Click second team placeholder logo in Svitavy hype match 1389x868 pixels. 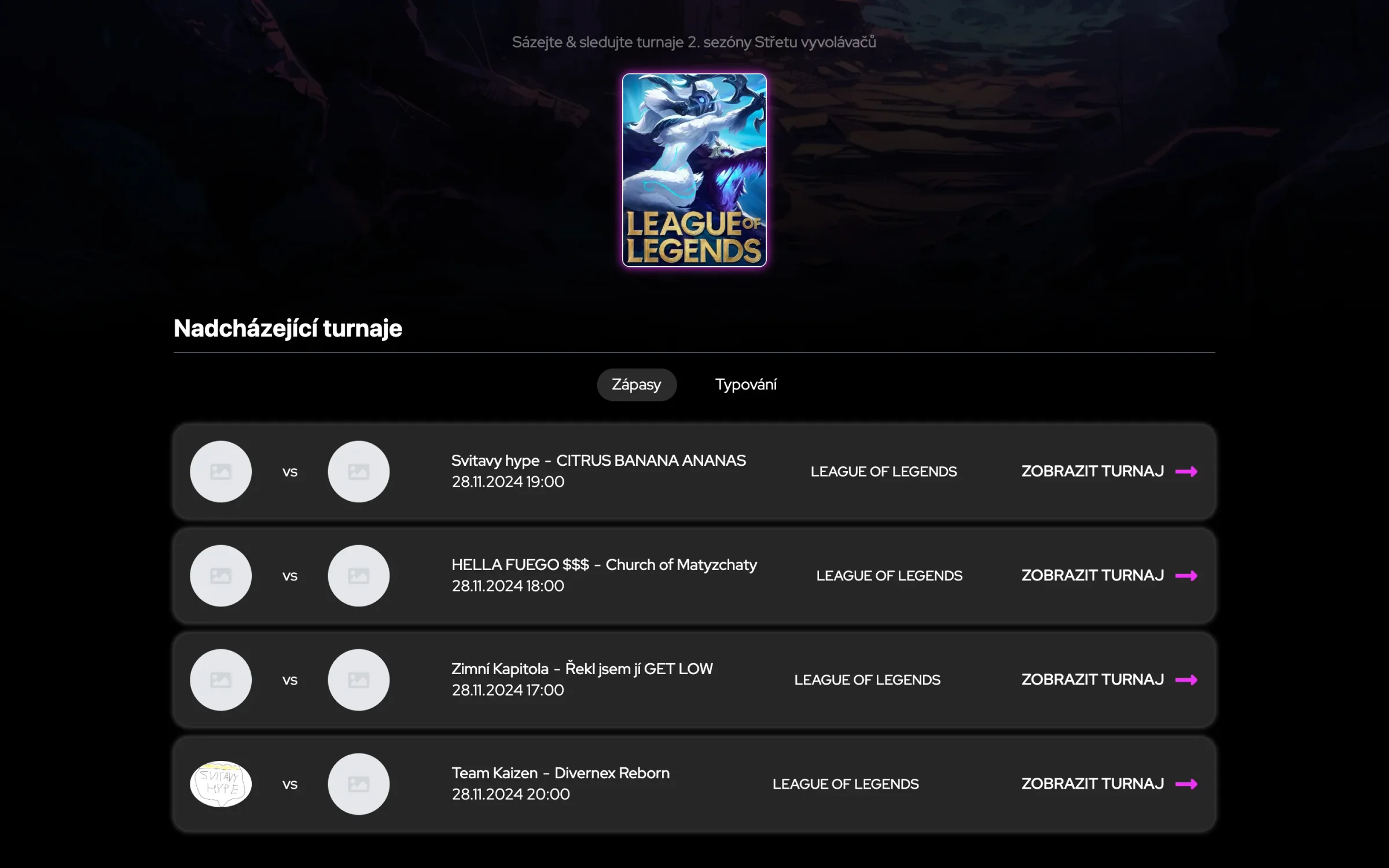(x=358, y=472)
